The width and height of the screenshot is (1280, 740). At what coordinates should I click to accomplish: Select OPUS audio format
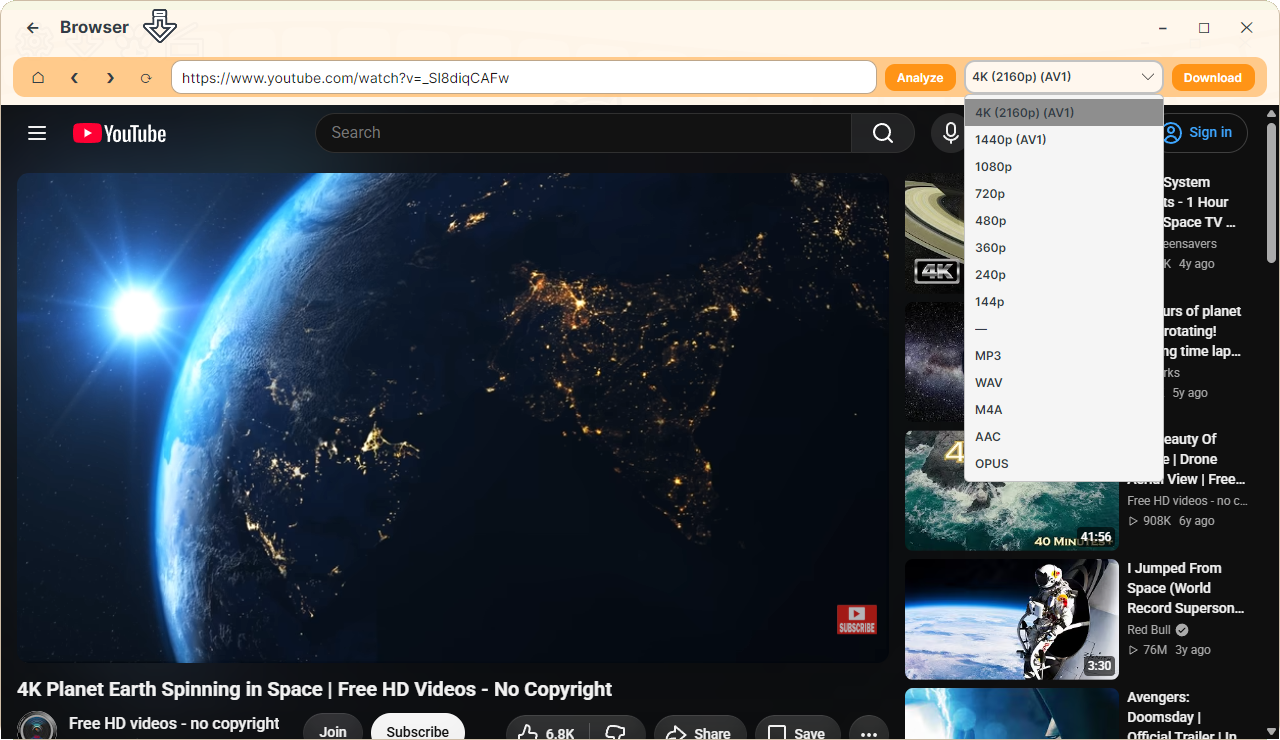[1064, 463]
